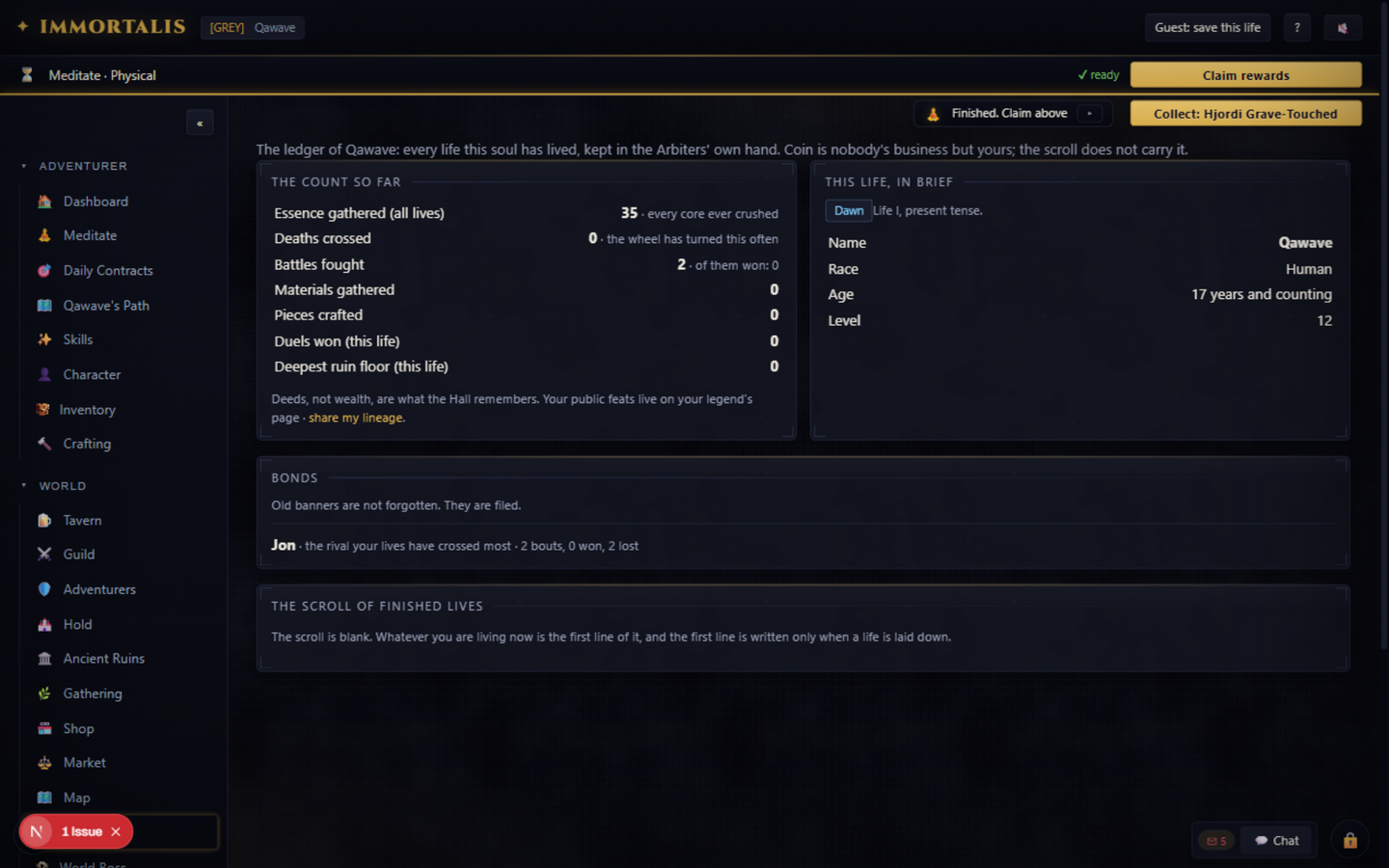Click the Meditate sidebar icon
This screenshot has height=868, width=1389.
pos(44,235)
